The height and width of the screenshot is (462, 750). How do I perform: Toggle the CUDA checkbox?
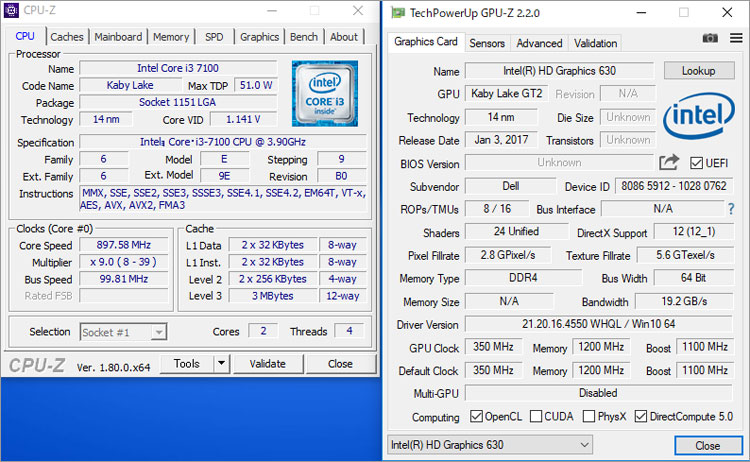(x=536, y=416)
